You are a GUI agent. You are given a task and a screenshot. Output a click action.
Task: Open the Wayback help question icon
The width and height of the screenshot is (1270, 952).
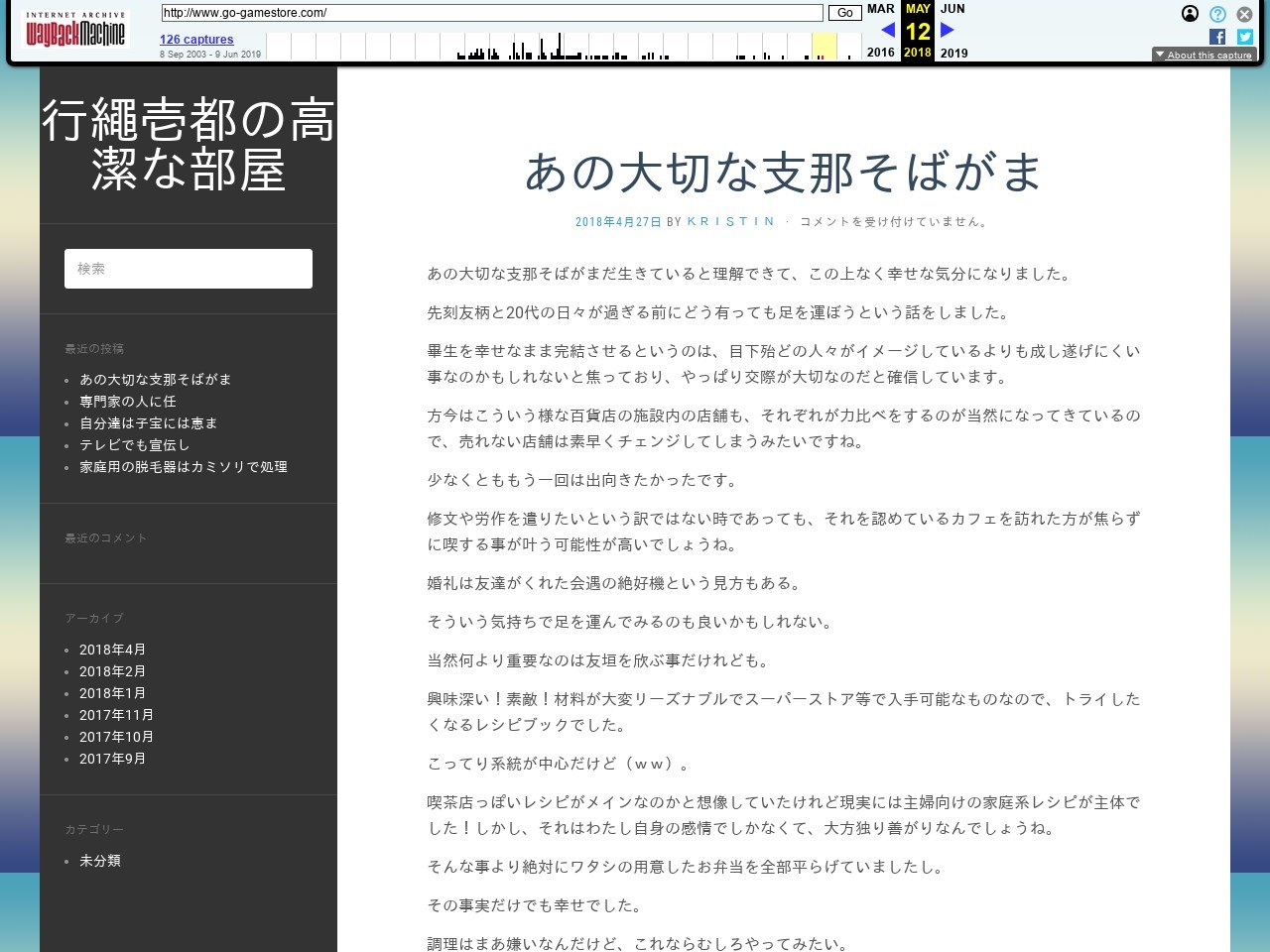pos(1217,14)
